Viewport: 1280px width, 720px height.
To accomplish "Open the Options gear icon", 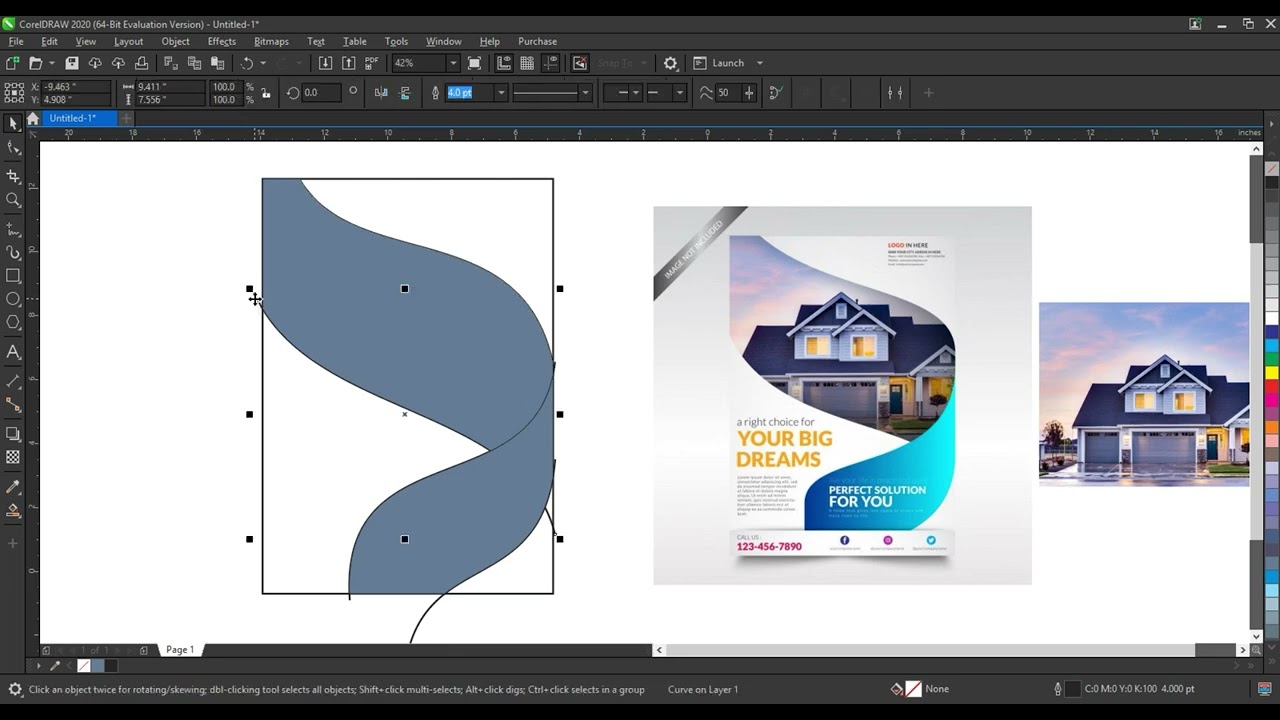I will tap(670, 63).
